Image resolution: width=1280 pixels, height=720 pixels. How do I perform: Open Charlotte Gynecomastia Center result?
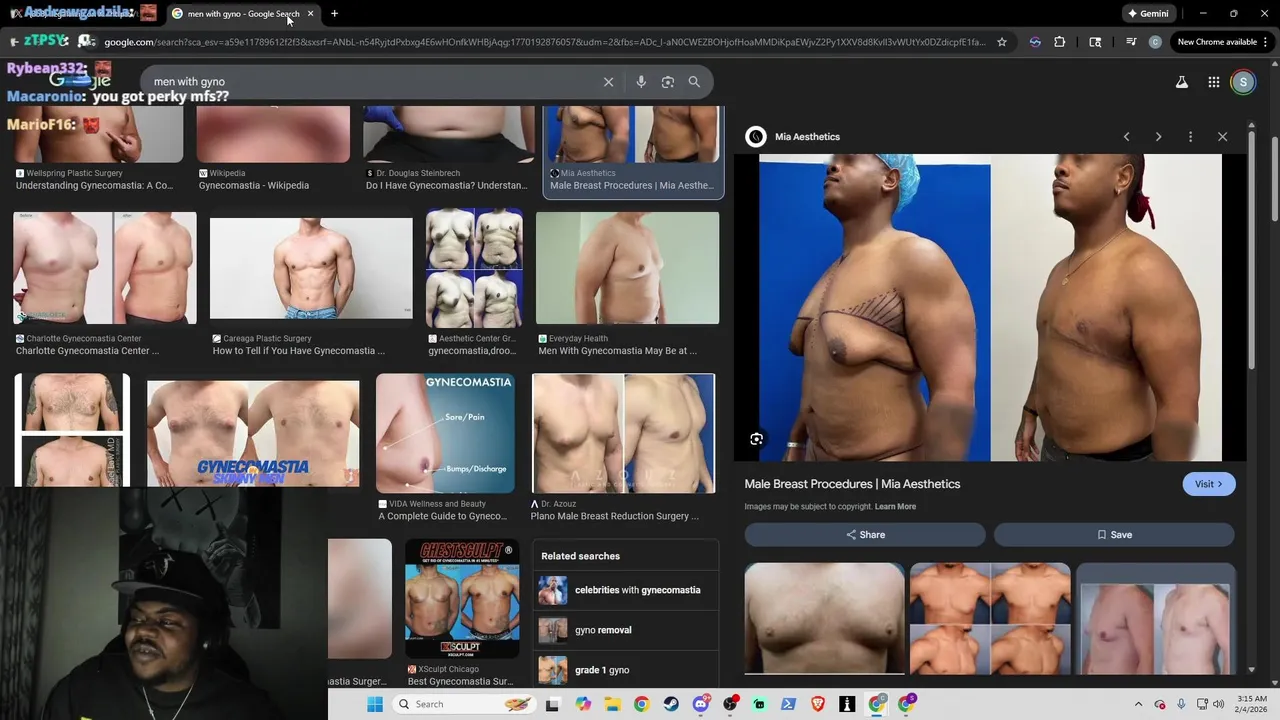pos(105,284)
